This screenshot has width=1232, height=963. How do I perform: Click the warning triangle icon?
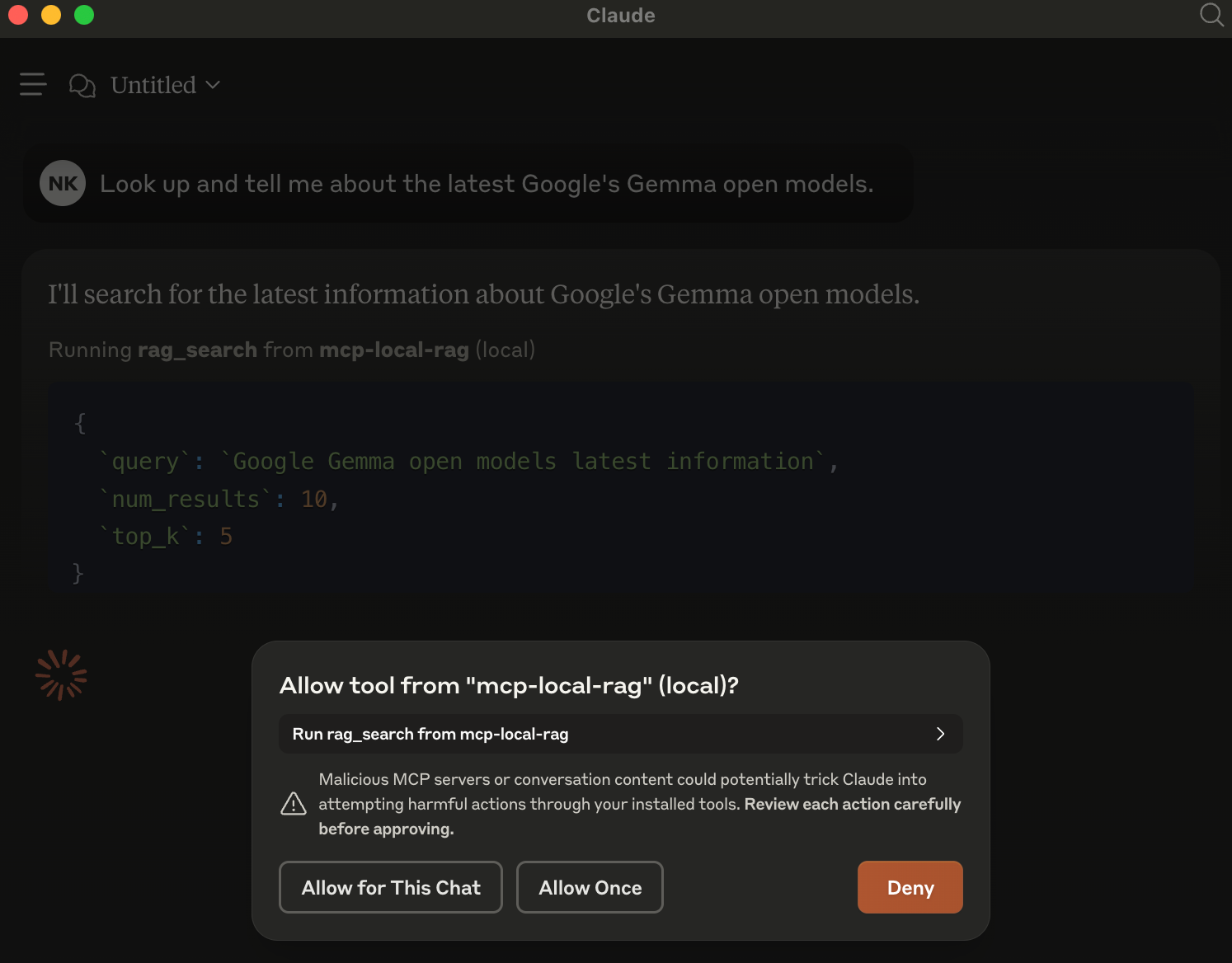[294, 804]
